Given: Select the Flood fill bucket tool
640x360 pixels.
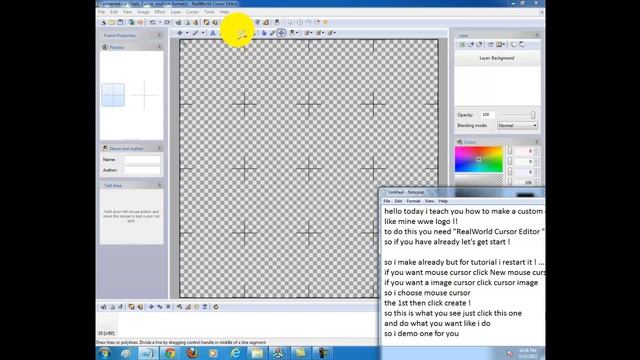Looking at the screenshot, I should tap(264, 33).
